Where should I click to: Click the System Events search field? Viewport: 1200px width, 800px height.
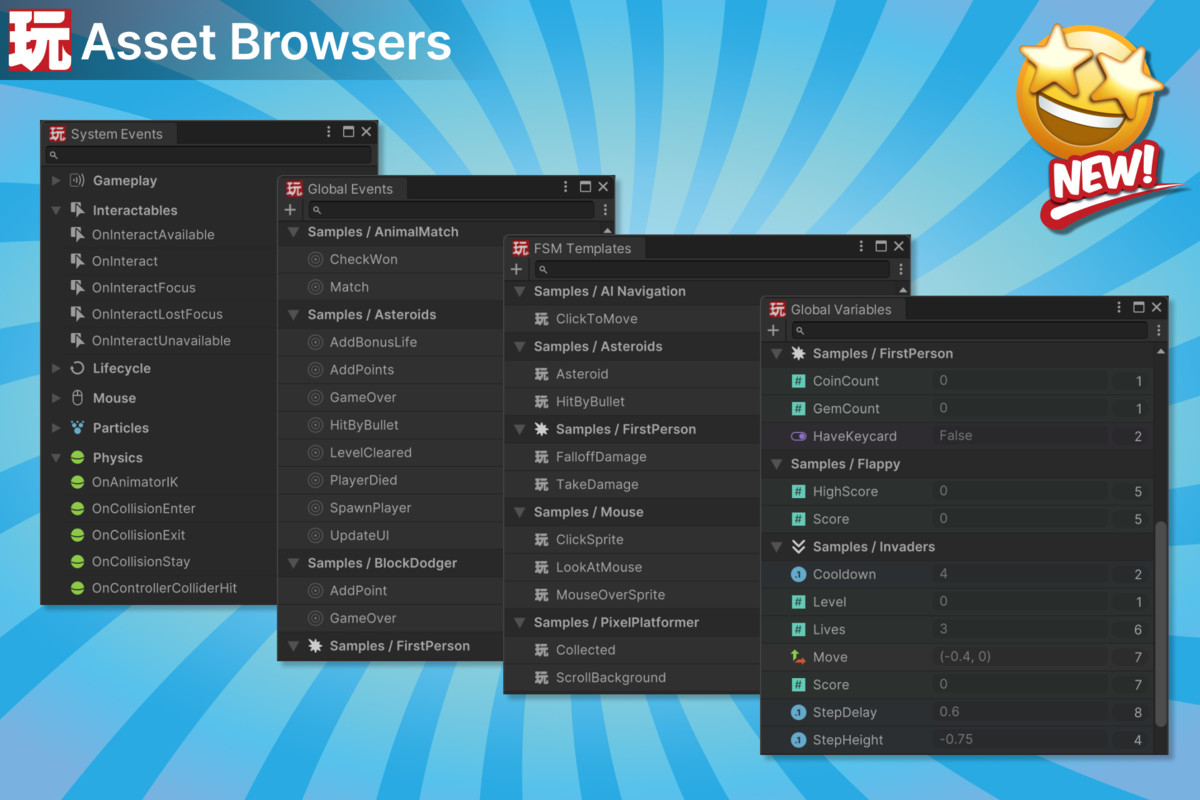click(208, 155)
